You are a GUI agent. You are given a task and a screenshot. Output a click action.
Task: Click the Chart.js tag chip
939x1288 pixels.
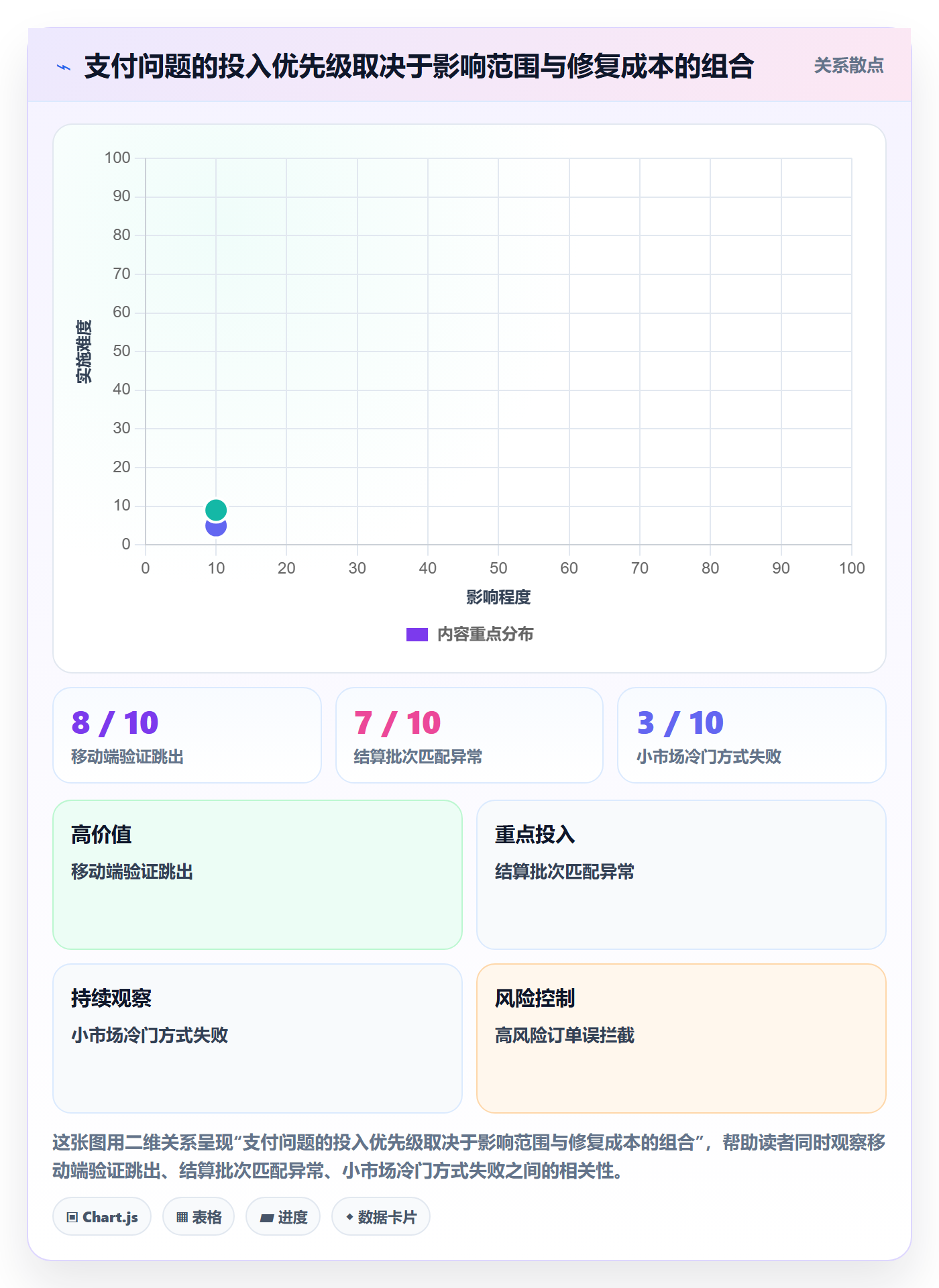pos(102,1217)
